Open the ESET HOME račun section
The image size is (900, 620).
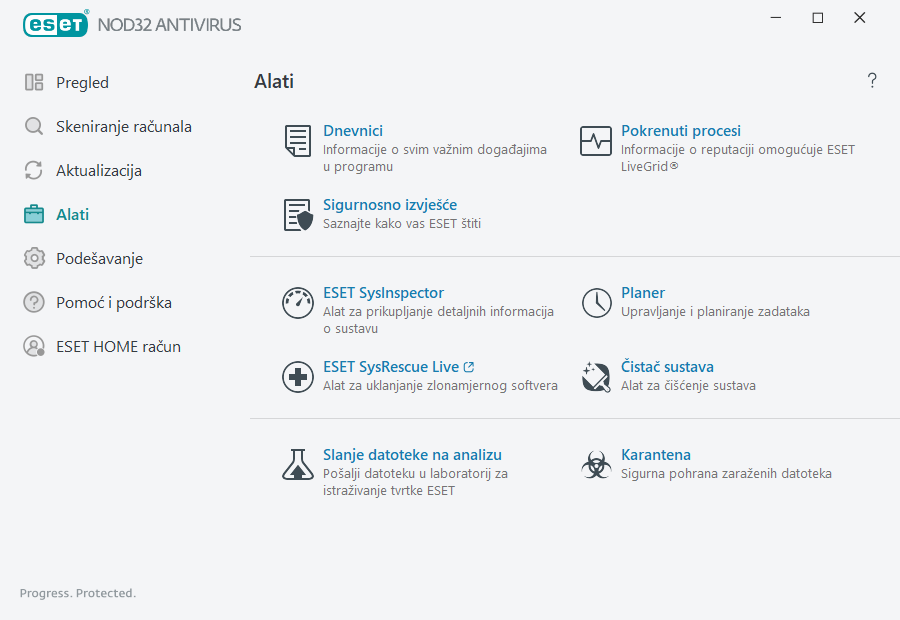click(x=118, y=346)
